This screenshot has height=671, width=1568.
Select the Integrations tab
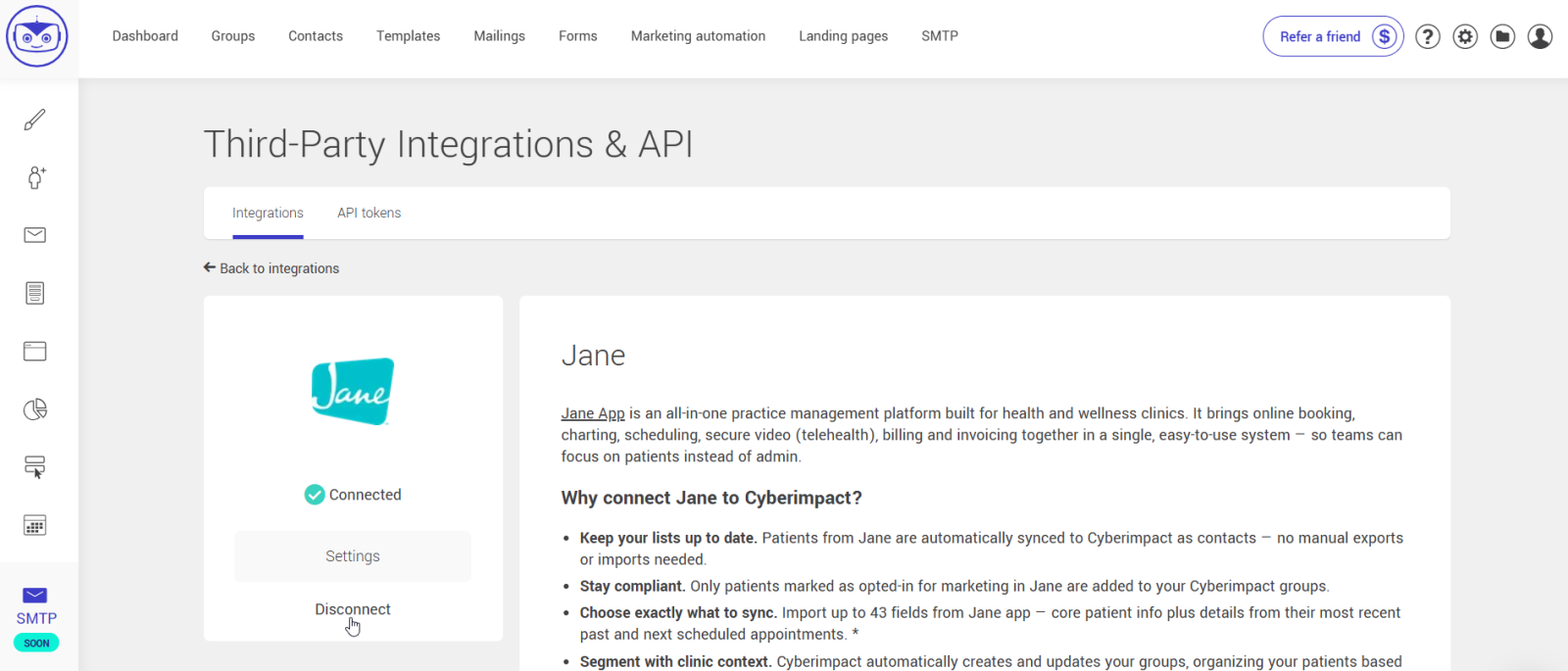point(268,213)
